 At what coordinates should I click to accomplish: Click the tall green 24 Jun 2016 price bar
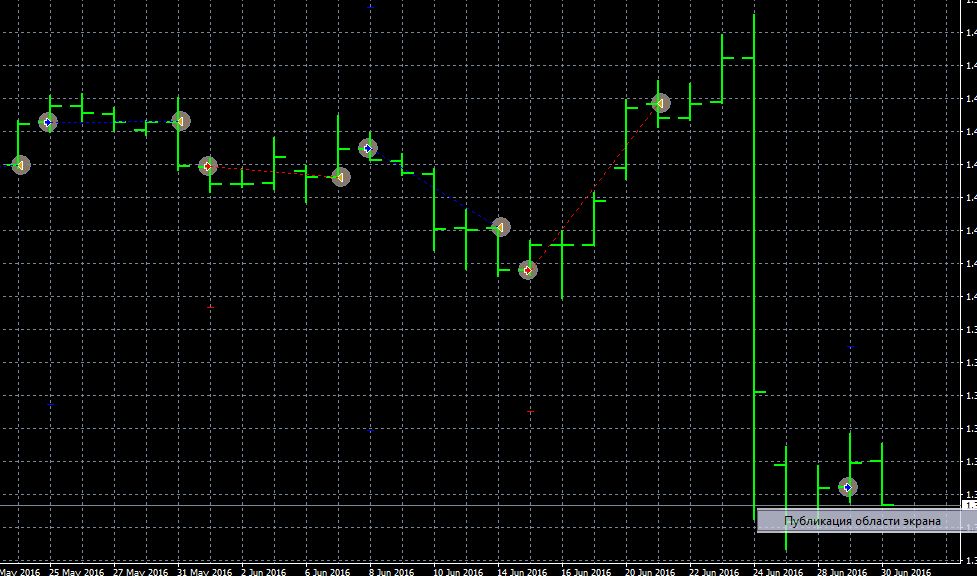pyautogui.click(x=754, y=267)
